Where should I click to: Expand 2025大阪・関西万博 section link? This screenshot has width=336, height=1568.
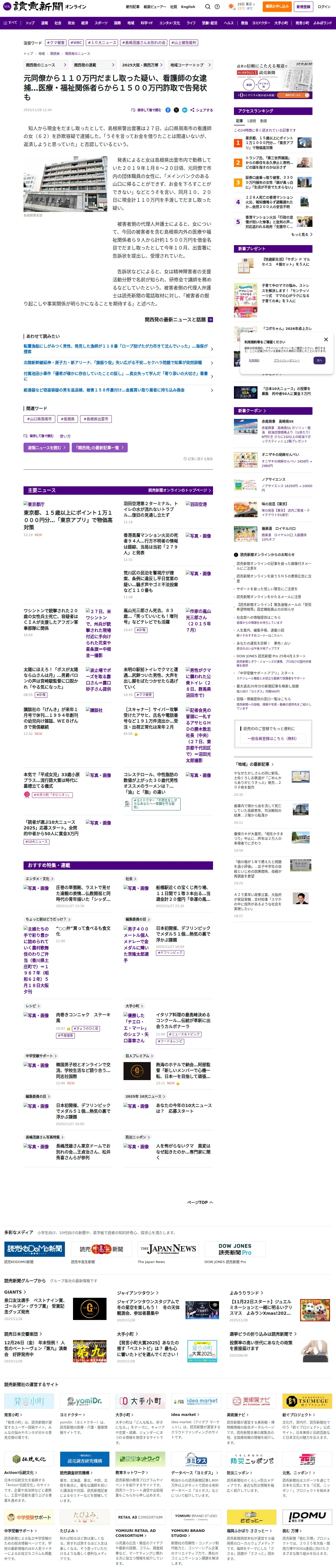tap(142, 65)
